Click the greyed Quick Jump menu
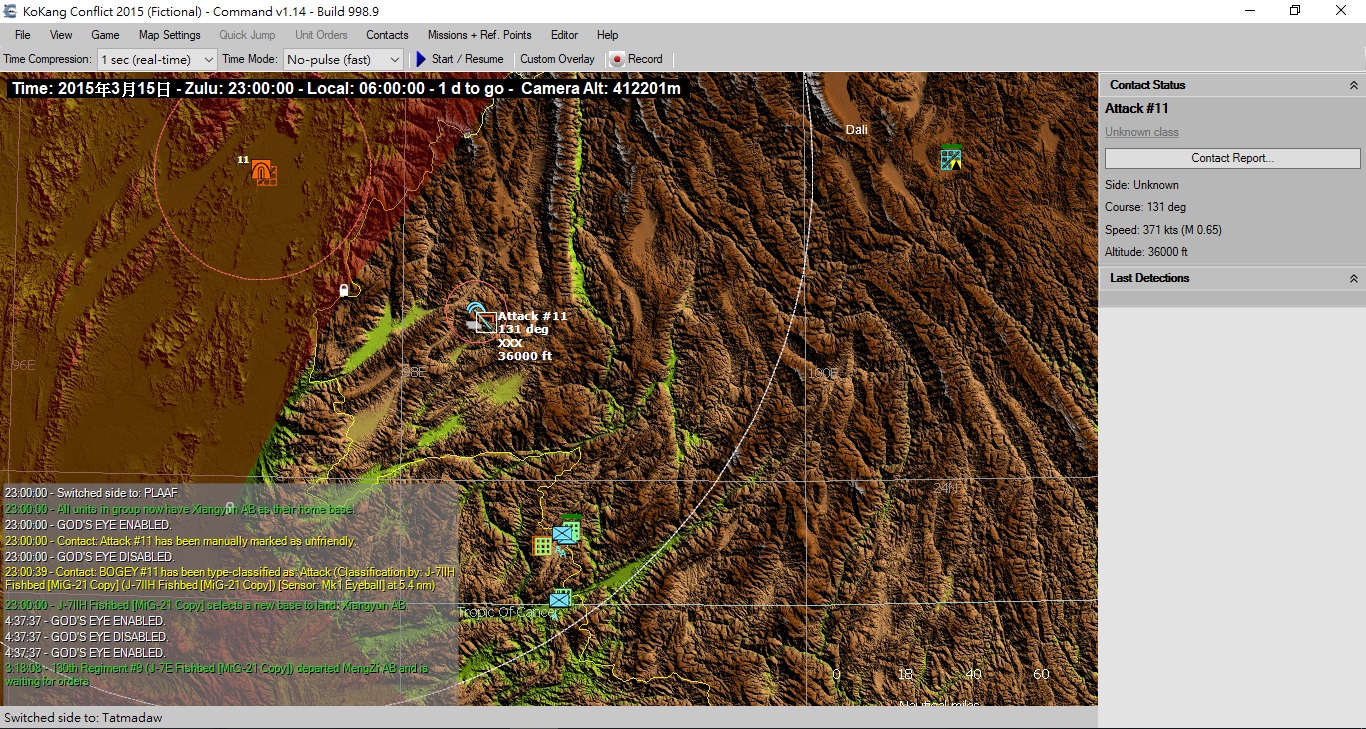The height and width of the screenshot is (729, 1366). [x=247, y=35]
